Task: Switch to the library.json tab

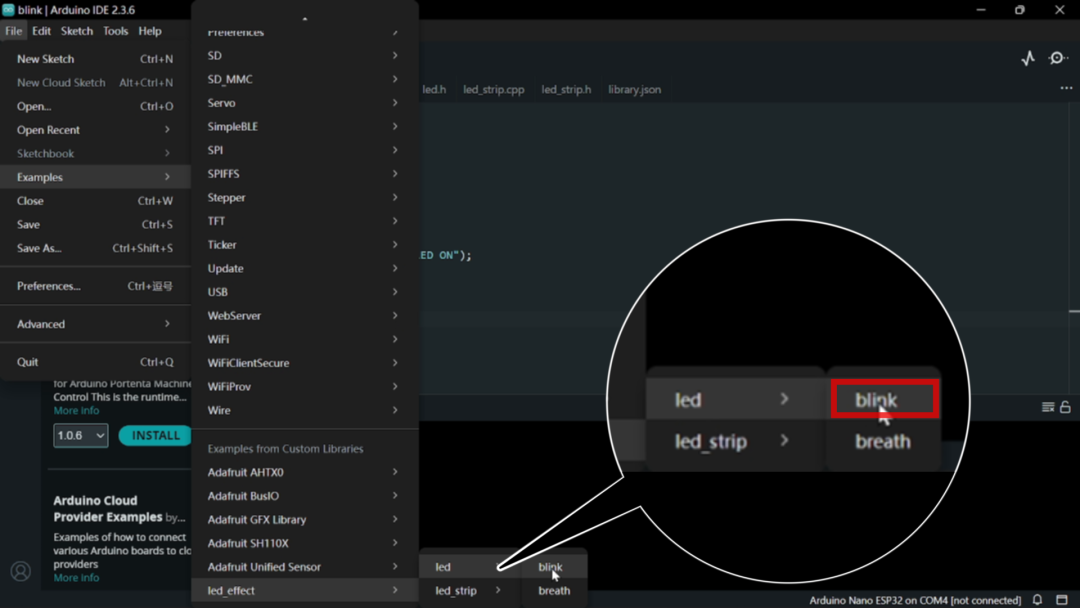Action: tap(634, 90)
